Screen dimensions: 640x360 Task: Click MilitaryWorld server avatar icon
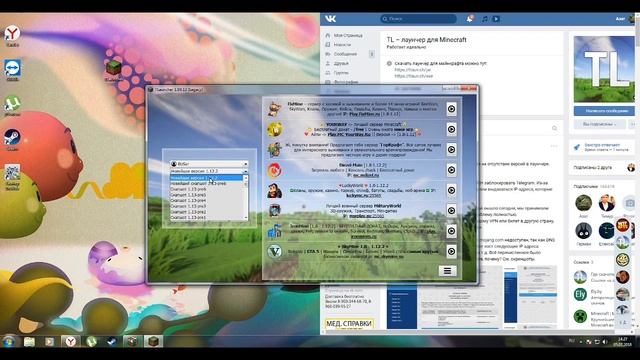pos(274,210)
